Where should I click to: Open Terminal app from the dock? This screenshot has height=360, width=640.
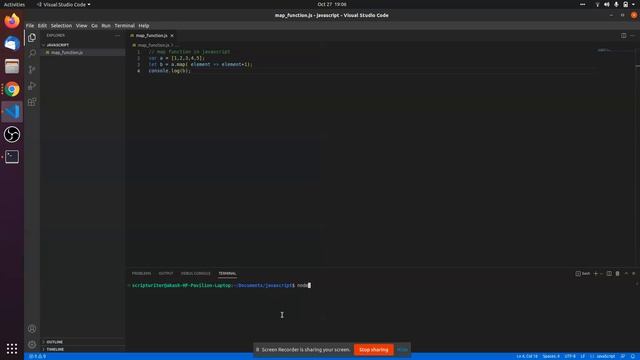pyautogui.click(x=12, y=157)
